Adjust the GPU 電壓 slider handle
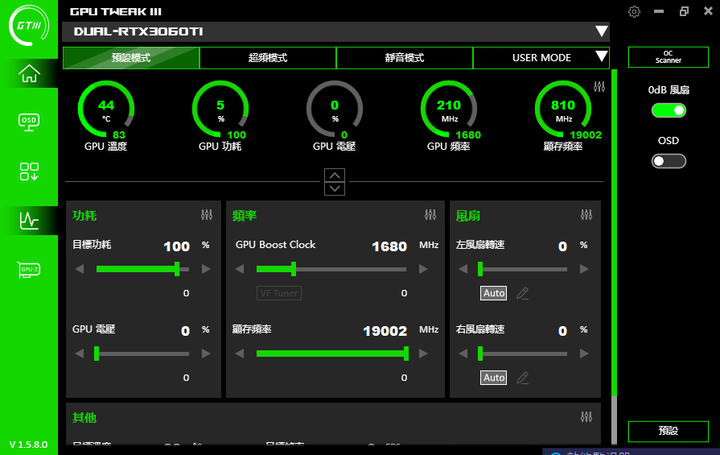 [96, 354]
